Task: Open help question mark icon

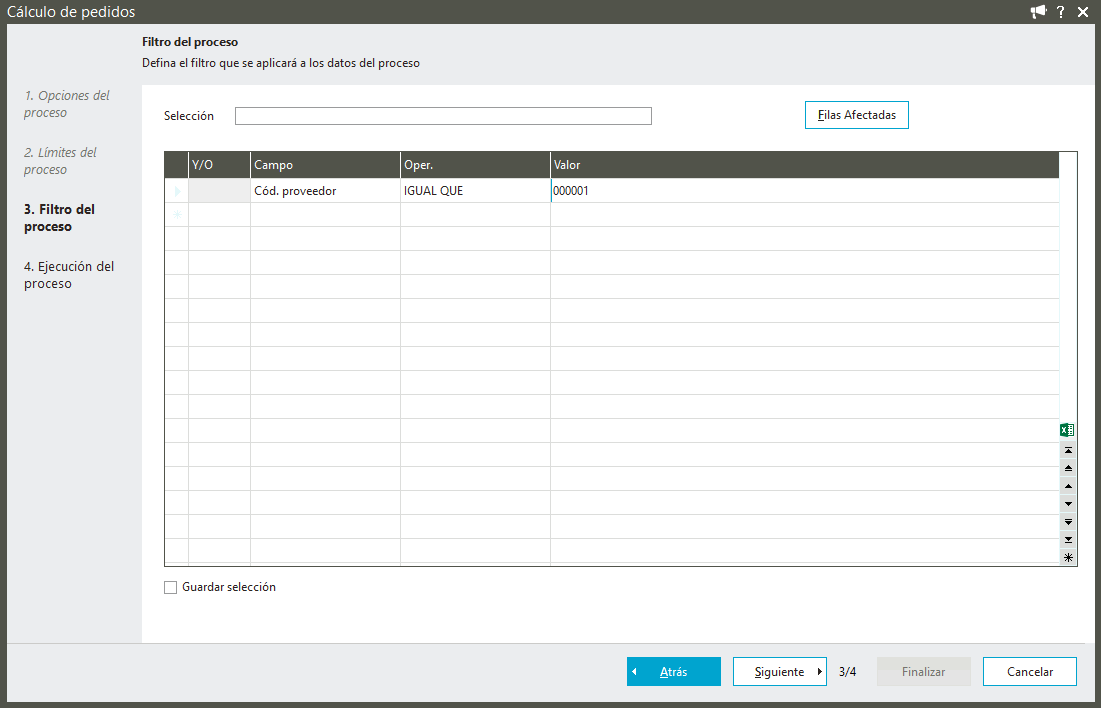Action: [1061, 12]
